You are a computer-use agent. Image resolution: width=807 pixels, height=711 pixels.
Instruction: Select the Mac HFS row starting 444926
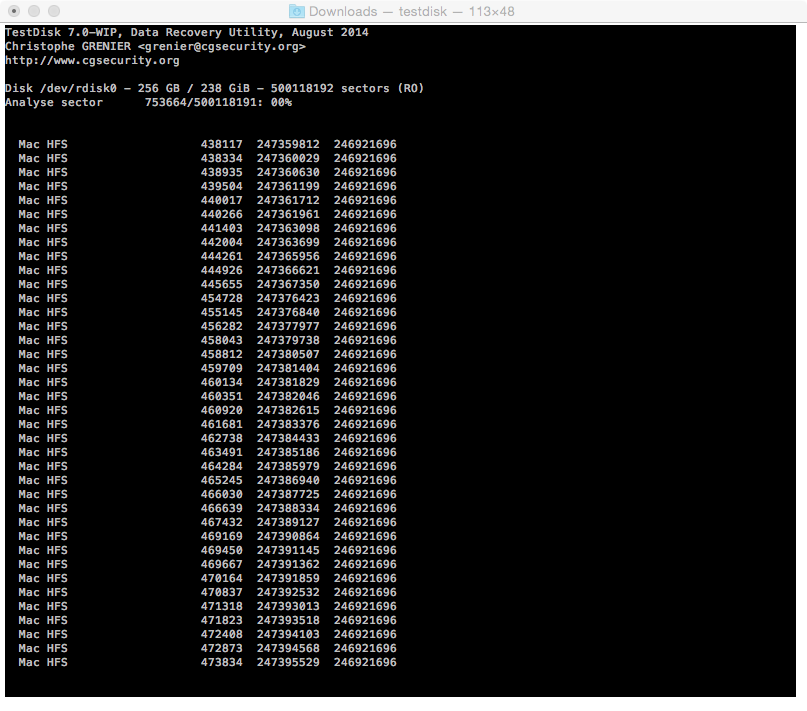pyautogui.click(x=207, y=270)
